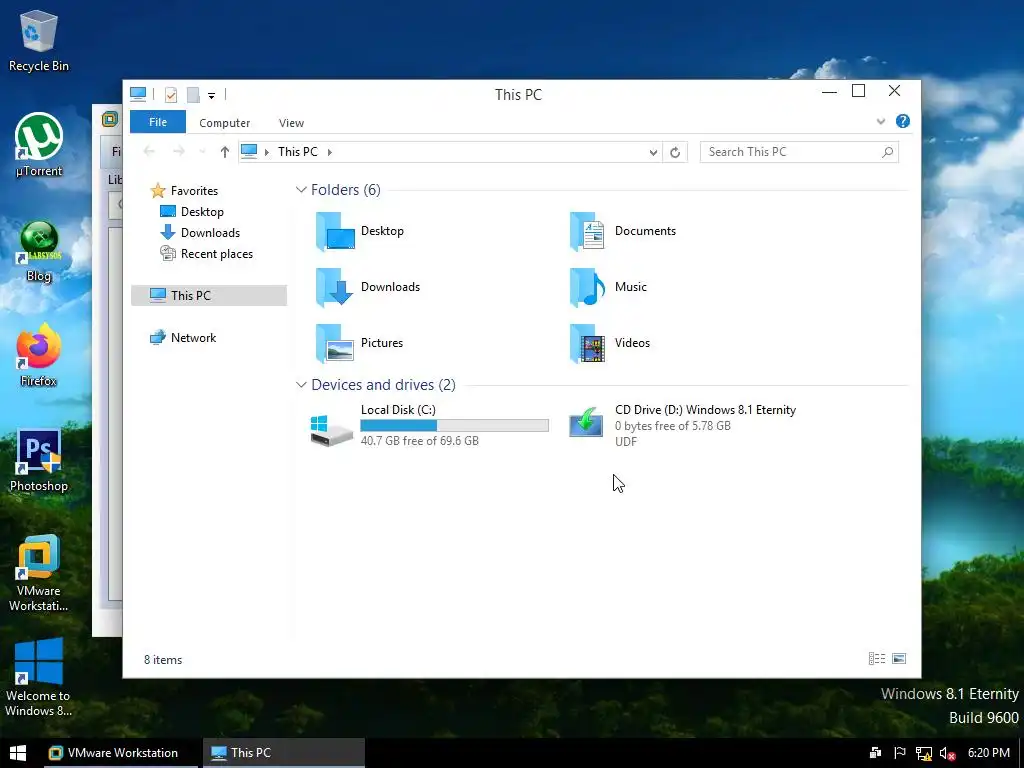Click the taskbar clock showing 6:20 PM
The height and width of the screenshot is (768, 1024).
click(989, 753)
